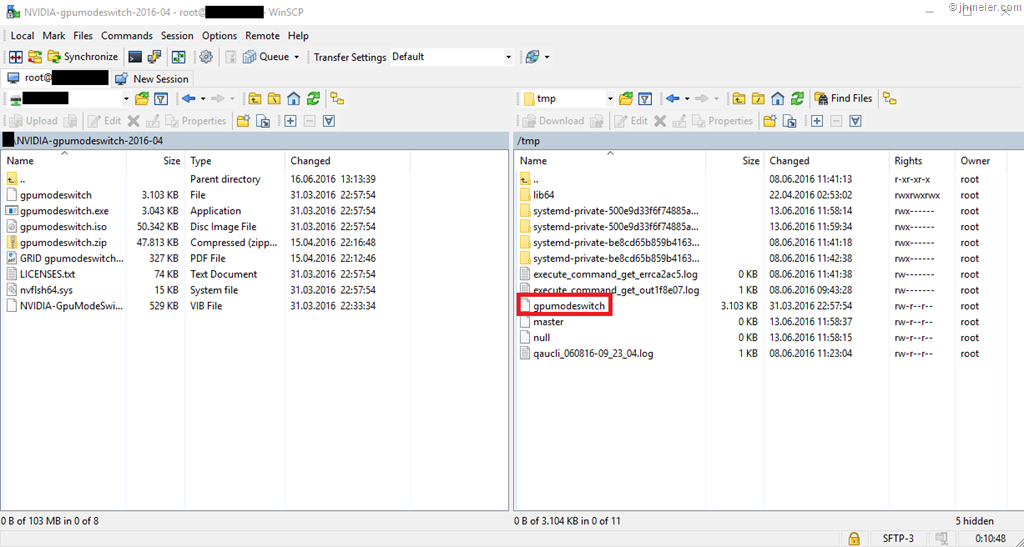Create a new folder in remote panel
This screenshot has width=1024, height=547.
[x=770, y=121]
